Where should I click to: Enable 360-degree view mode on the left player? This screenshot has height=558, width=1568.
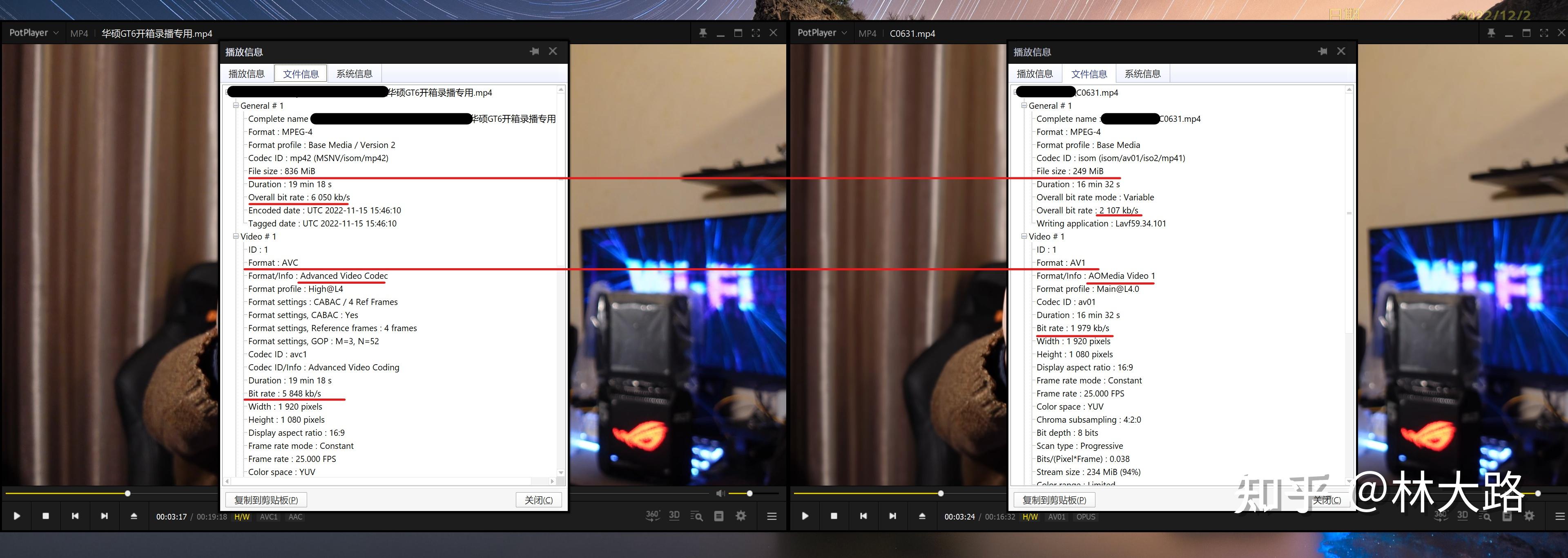[652, 515]
